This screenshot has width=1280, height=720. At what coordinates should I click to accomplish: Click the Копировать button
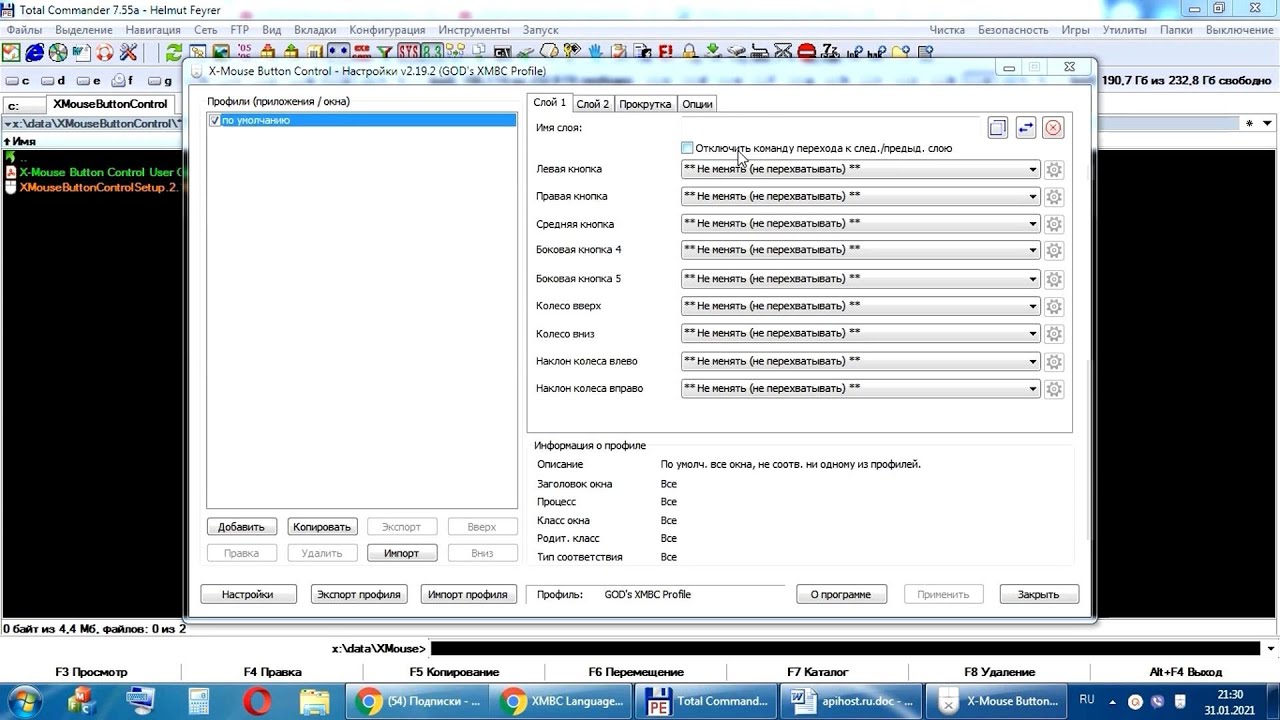pyautogui.click(x=322, y=527)
